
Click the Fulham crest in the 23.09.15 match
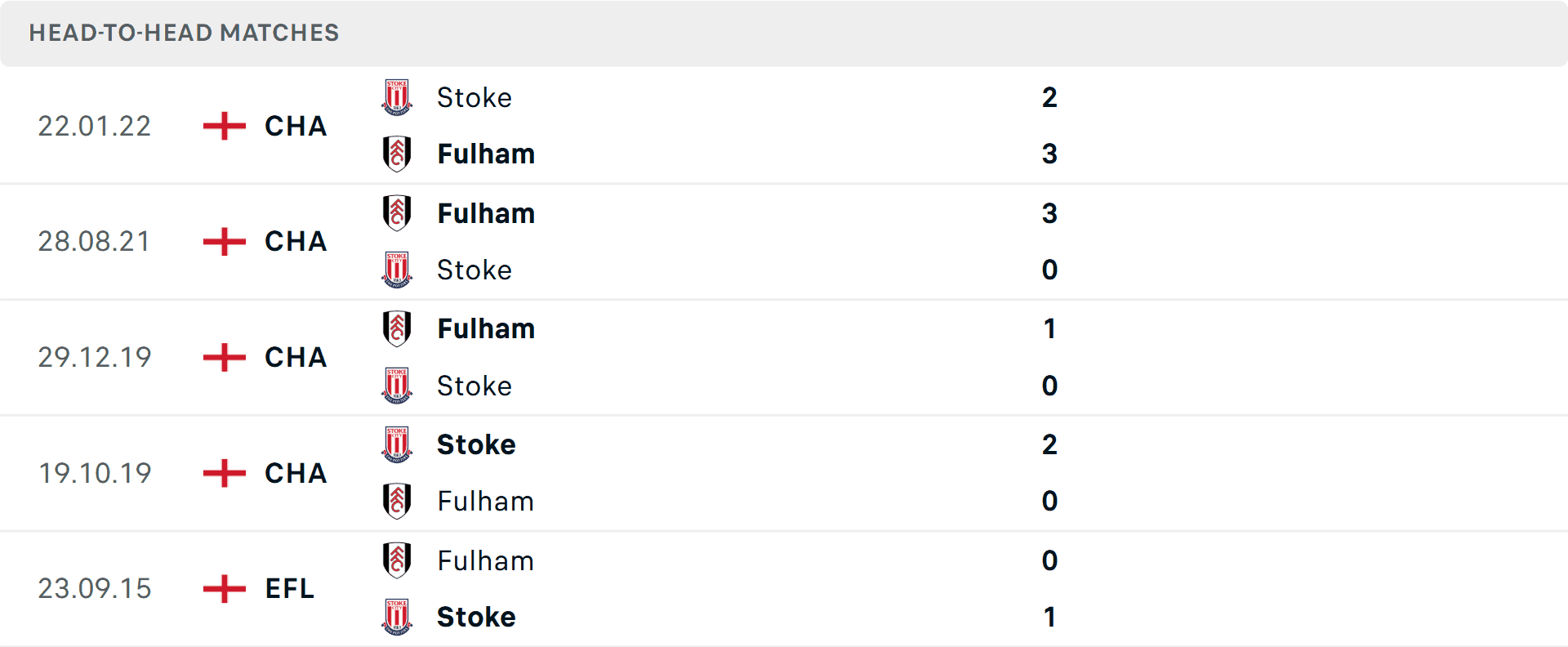pyautogui.click(x=396, y=560)
